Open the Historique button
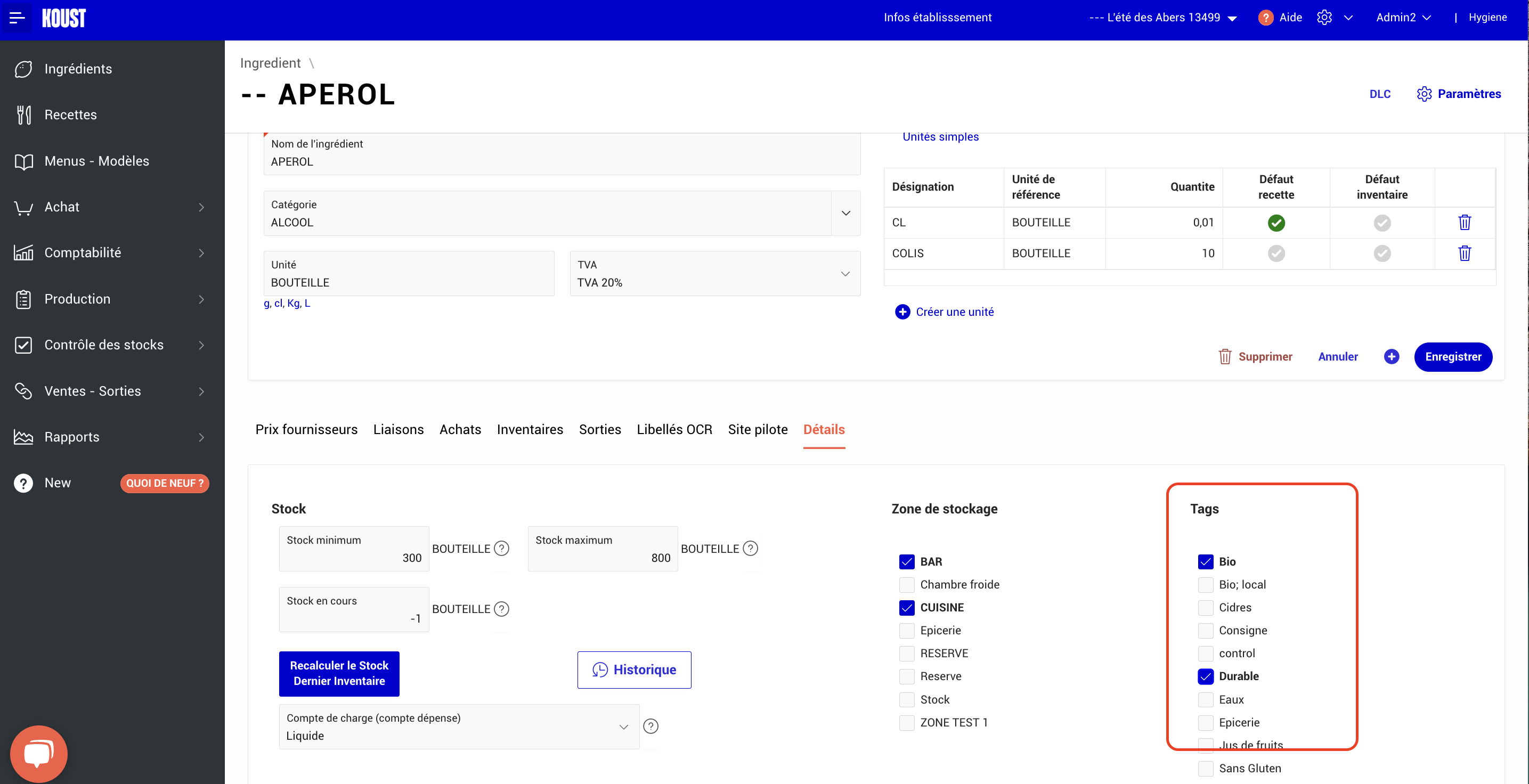 click(634, 669)
